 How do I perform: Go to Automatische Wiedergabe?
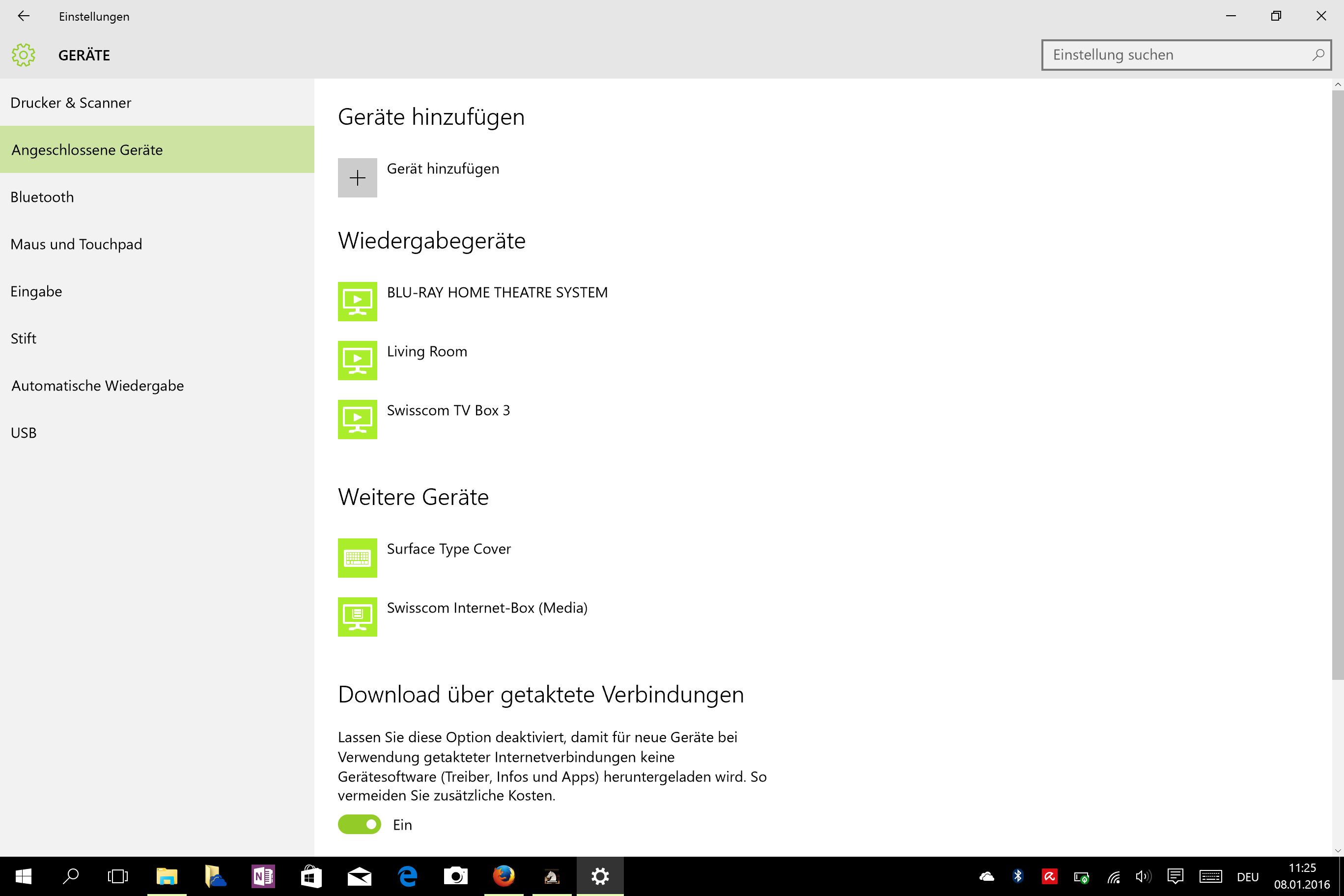click(157, 386)
